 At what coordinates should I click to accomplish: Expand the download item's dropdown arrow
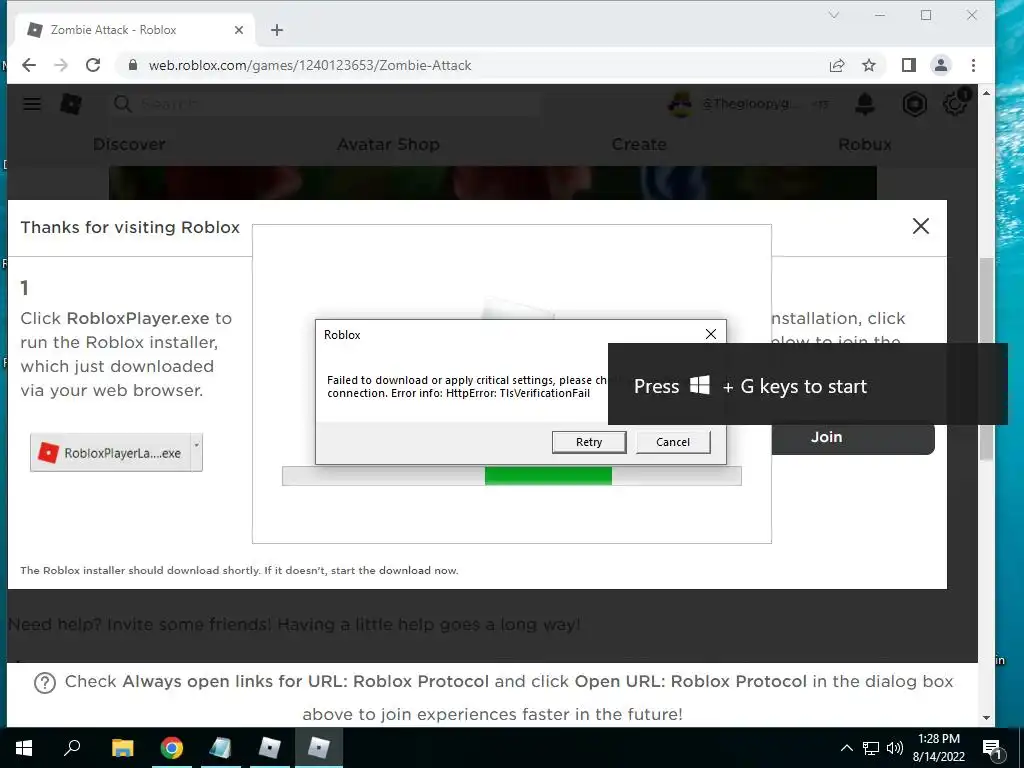point(197,452)
